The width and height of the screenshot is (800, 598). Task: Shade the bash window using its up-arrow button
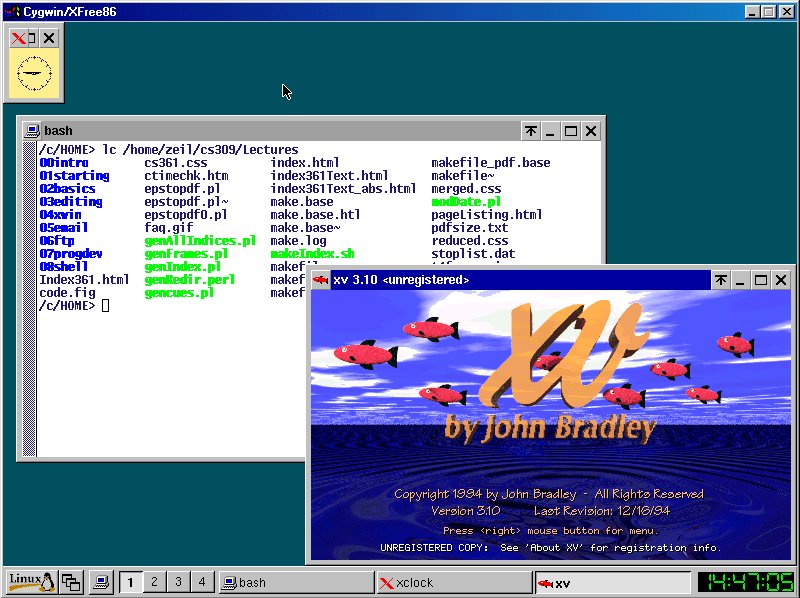pyautogui.click(x=531, y=130)
